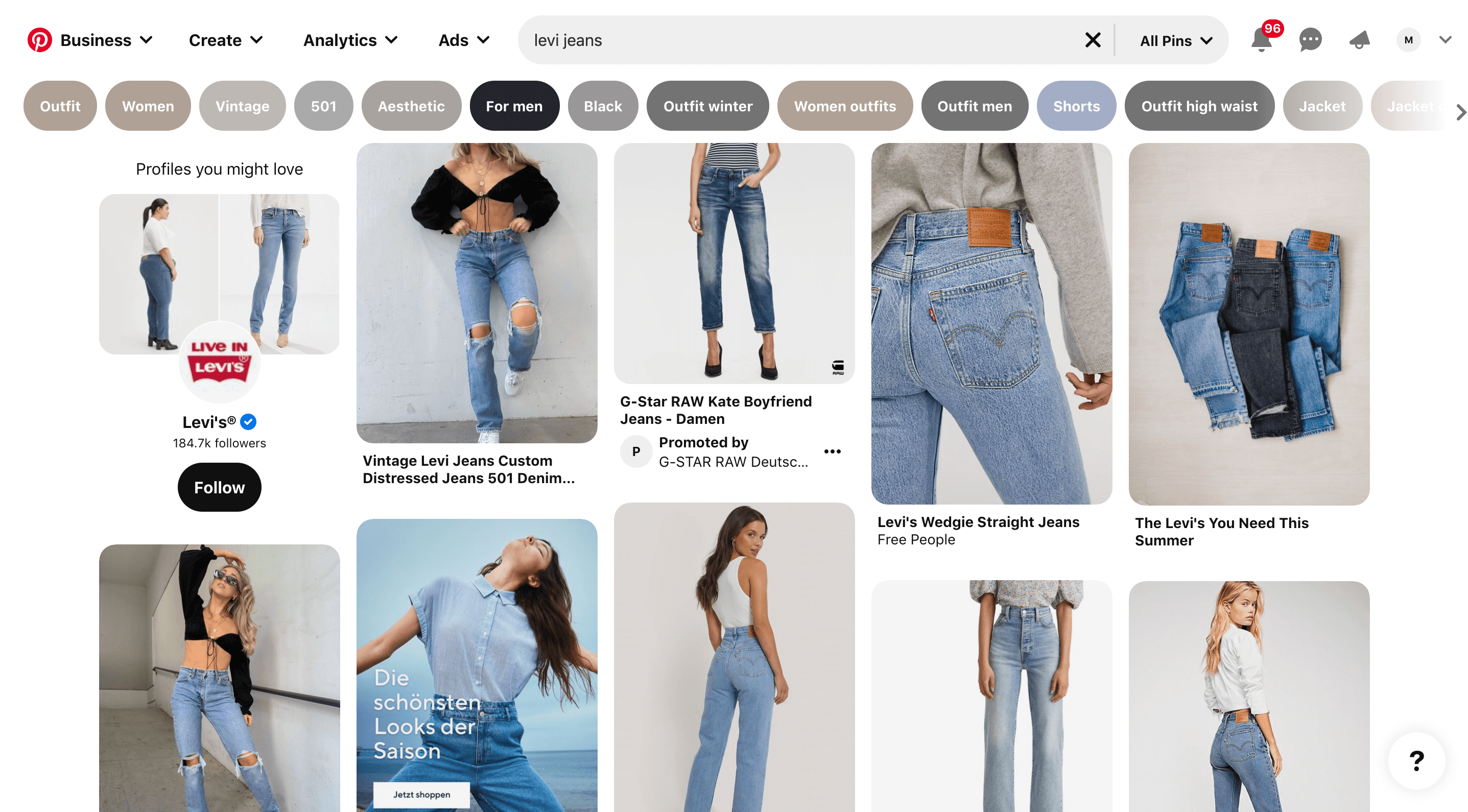Toggle the 'For men' filter pill
This screenshot has height=812, width=1468.
pos(513,105)
